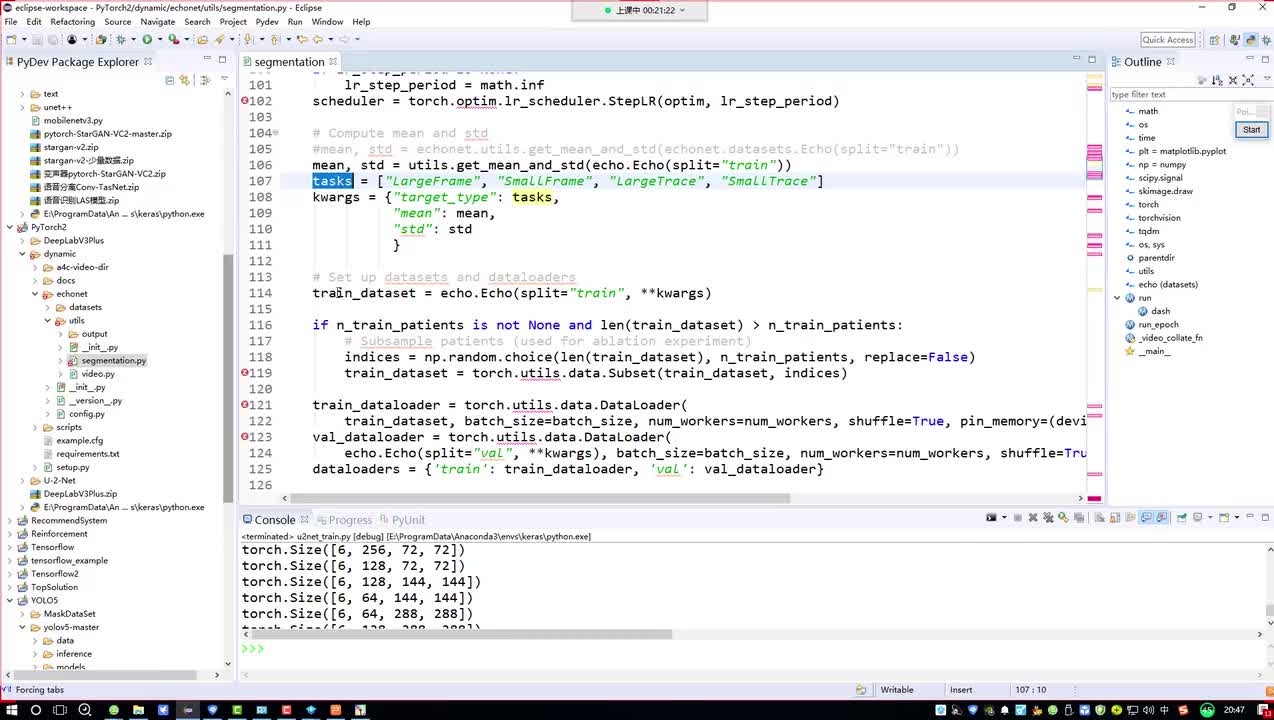Screen dimensions: 1274x720
Task: Collapse all in PyDev Package Explorer
Action: tap(170, 80)
